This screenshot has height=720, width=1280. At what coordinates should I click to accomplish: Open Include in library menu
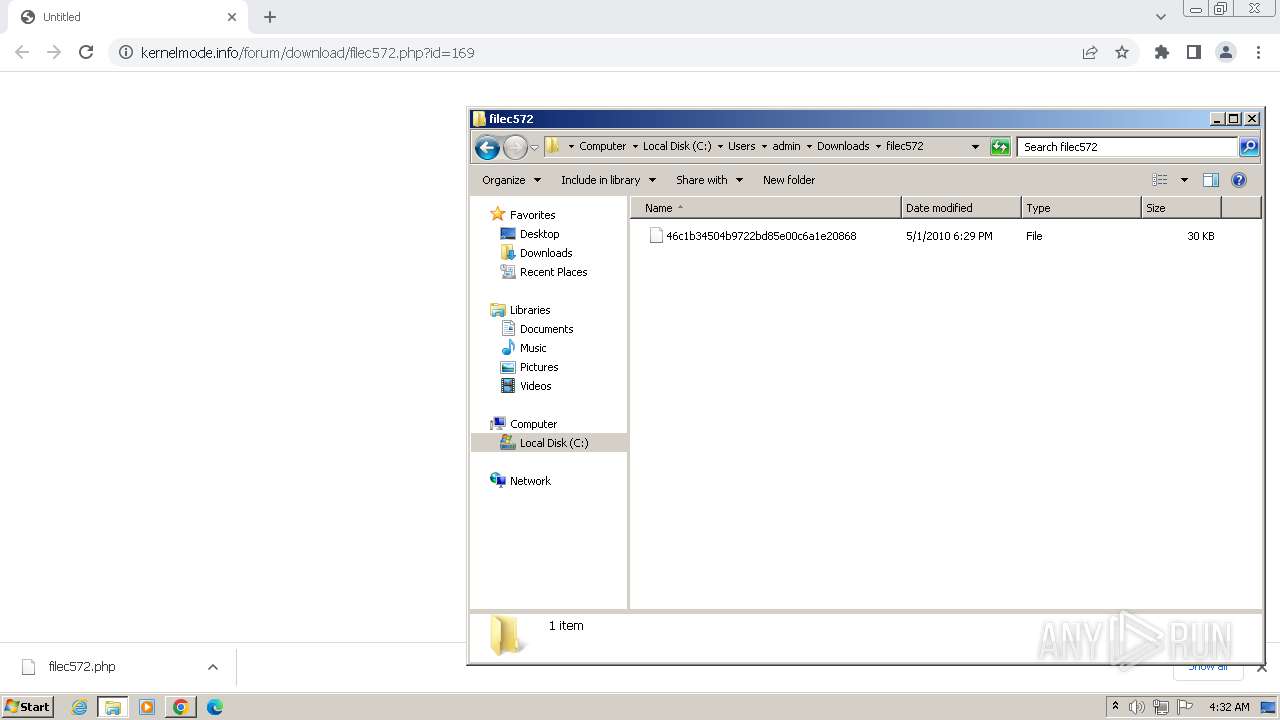tap(608, 180)
